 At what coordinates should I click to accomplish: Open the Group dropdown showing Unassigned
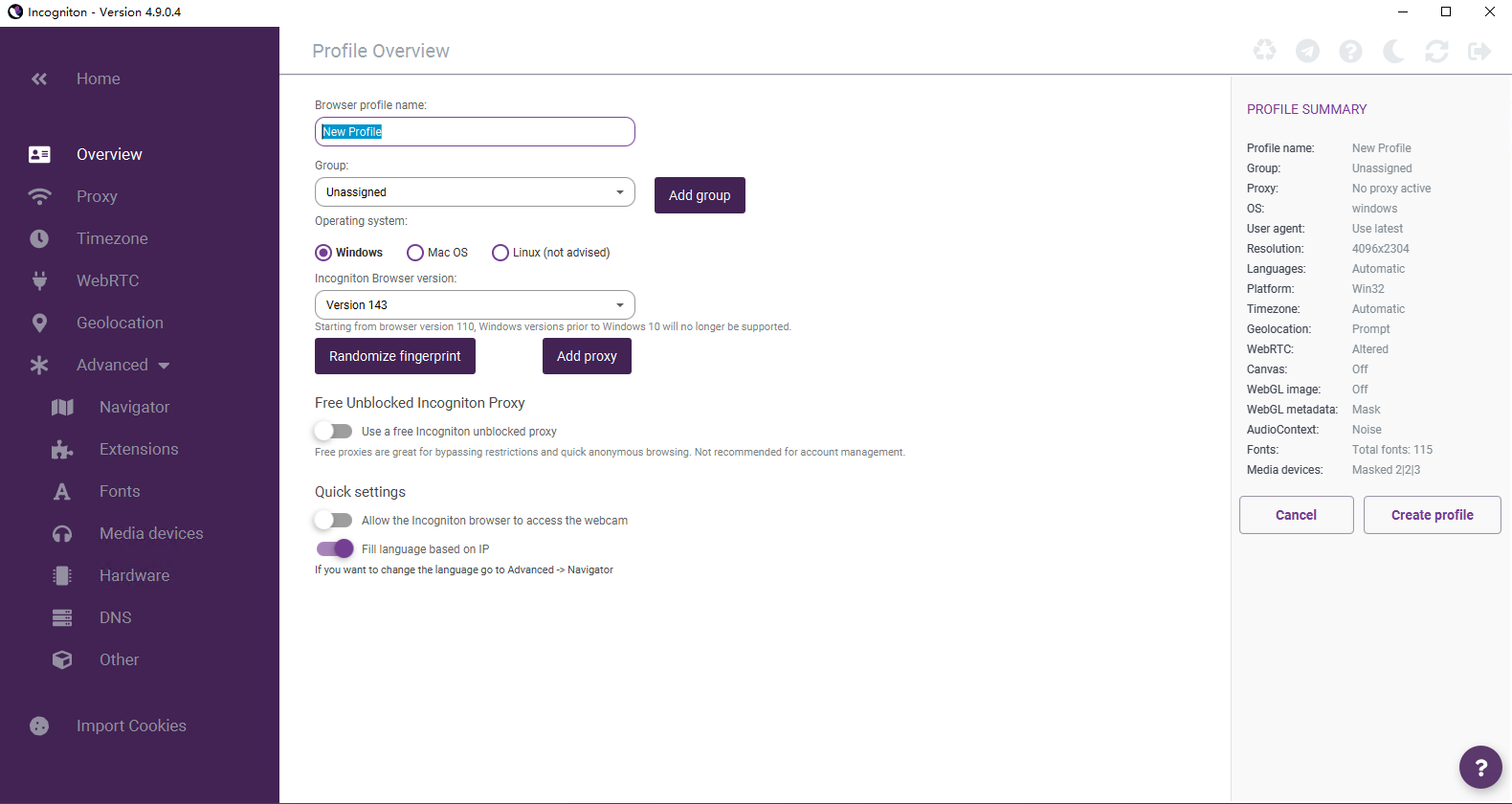[475, 192]
